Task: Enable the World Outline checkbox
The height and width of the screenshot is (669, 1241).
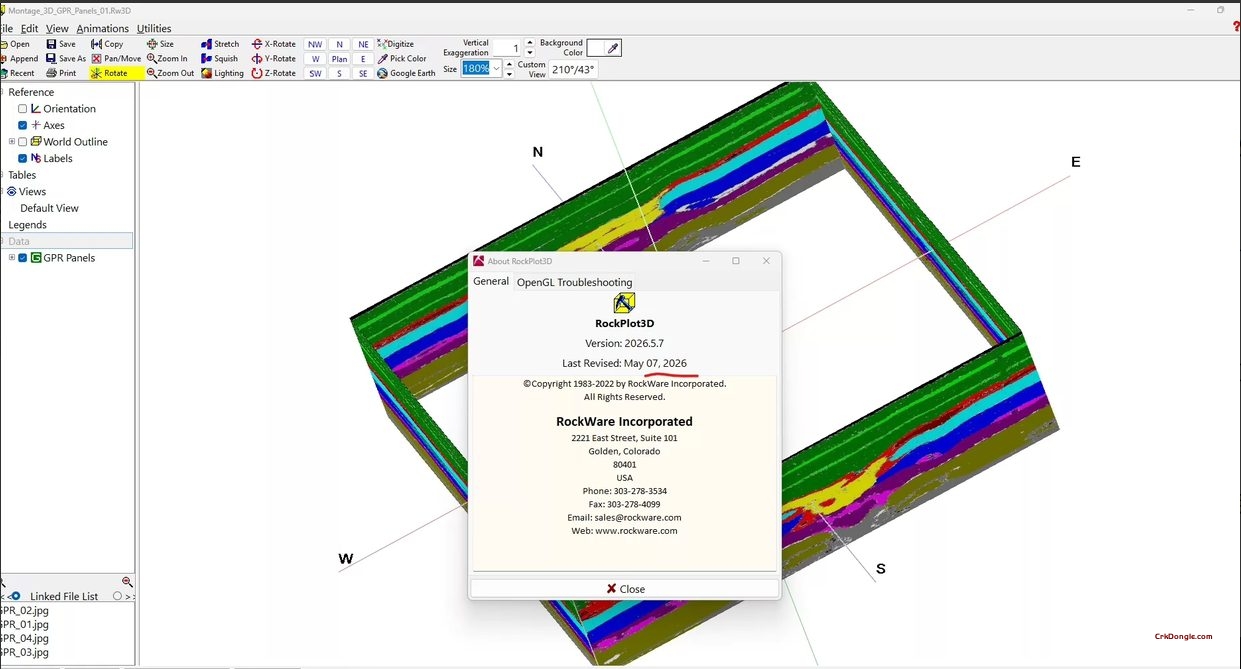Action: pyautogui.click(x=23, y=142)
